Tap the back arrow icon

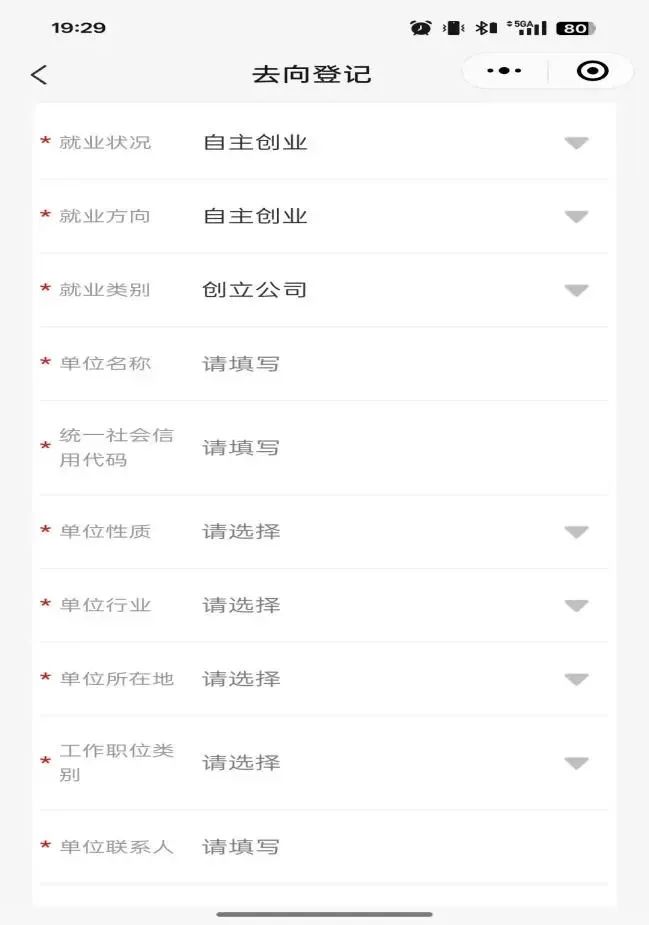39,75
